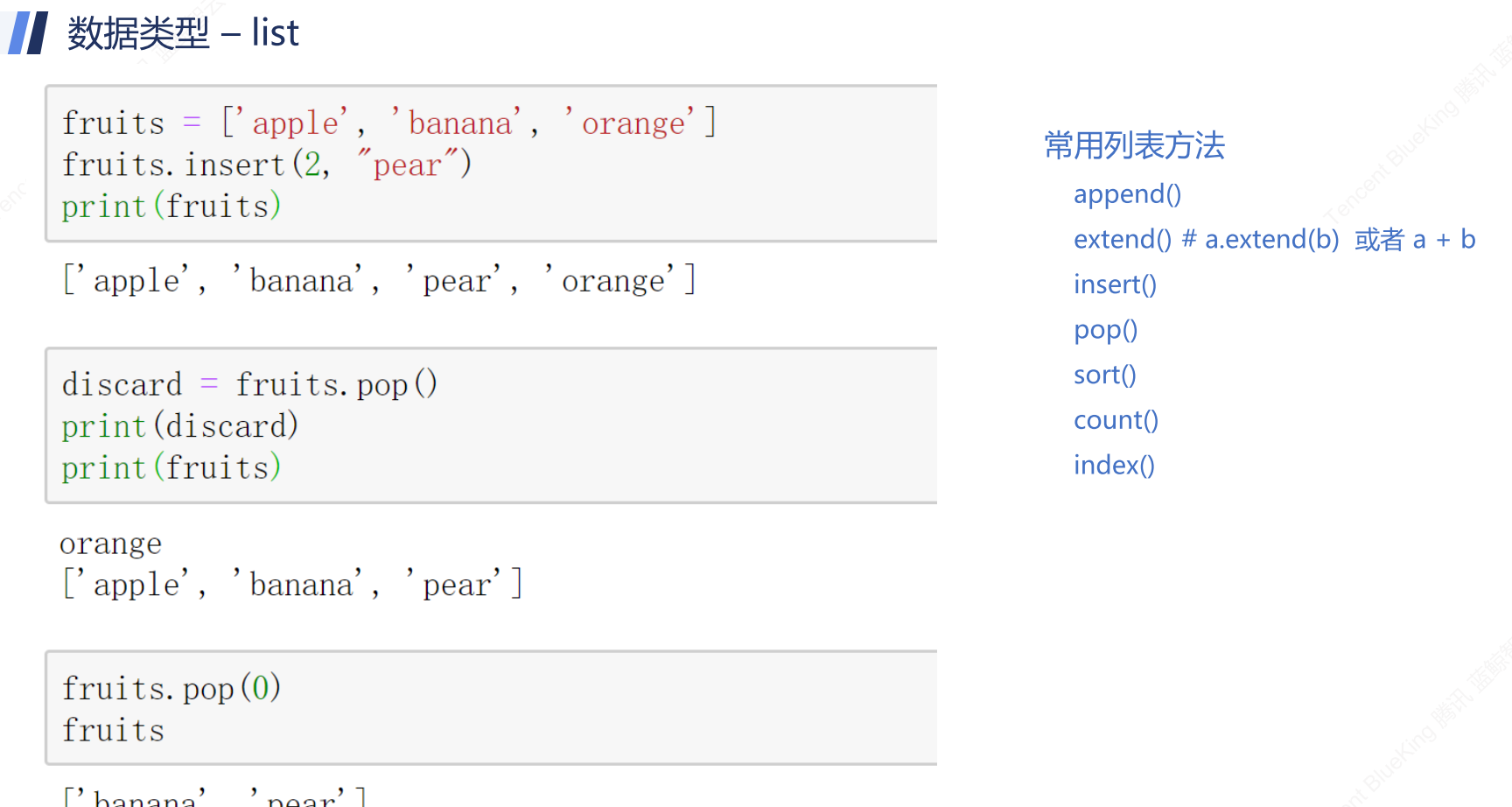Click the first cell's output list
The height and width of the screenshot is (807, 1512).
379,281
